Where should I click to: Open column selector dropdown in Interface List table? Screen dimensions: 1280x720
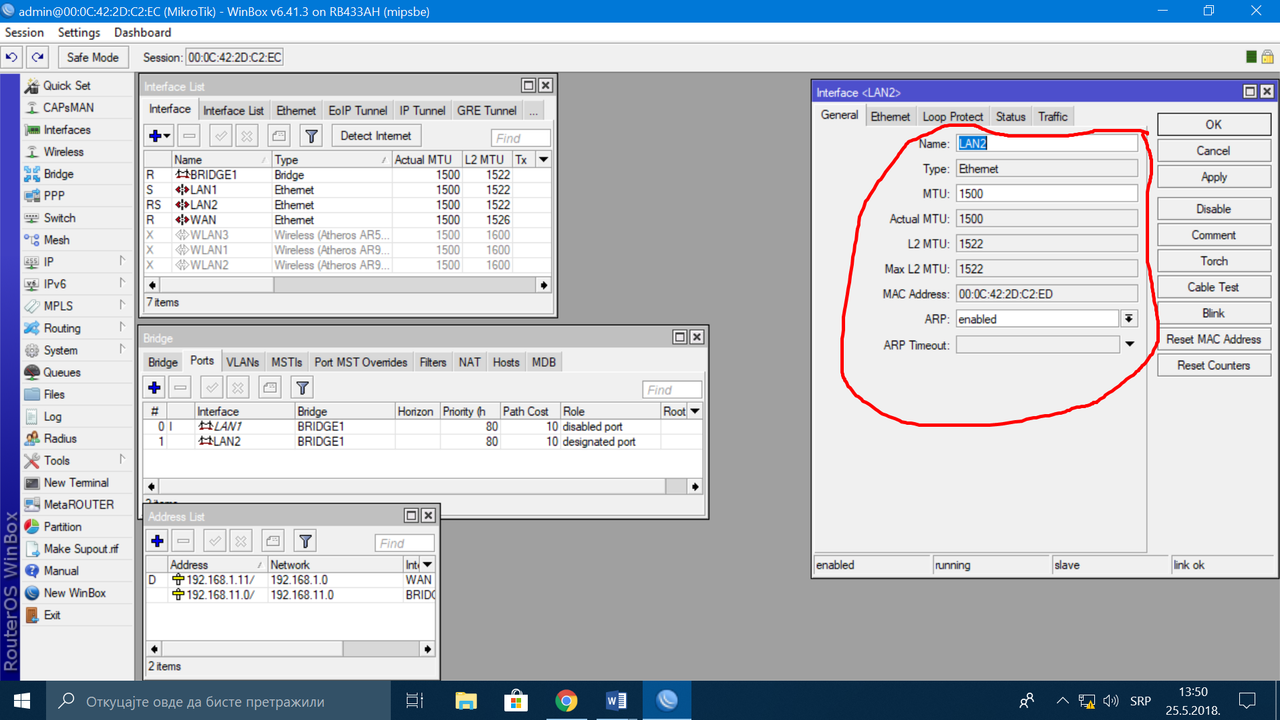[x=543, y=160]
